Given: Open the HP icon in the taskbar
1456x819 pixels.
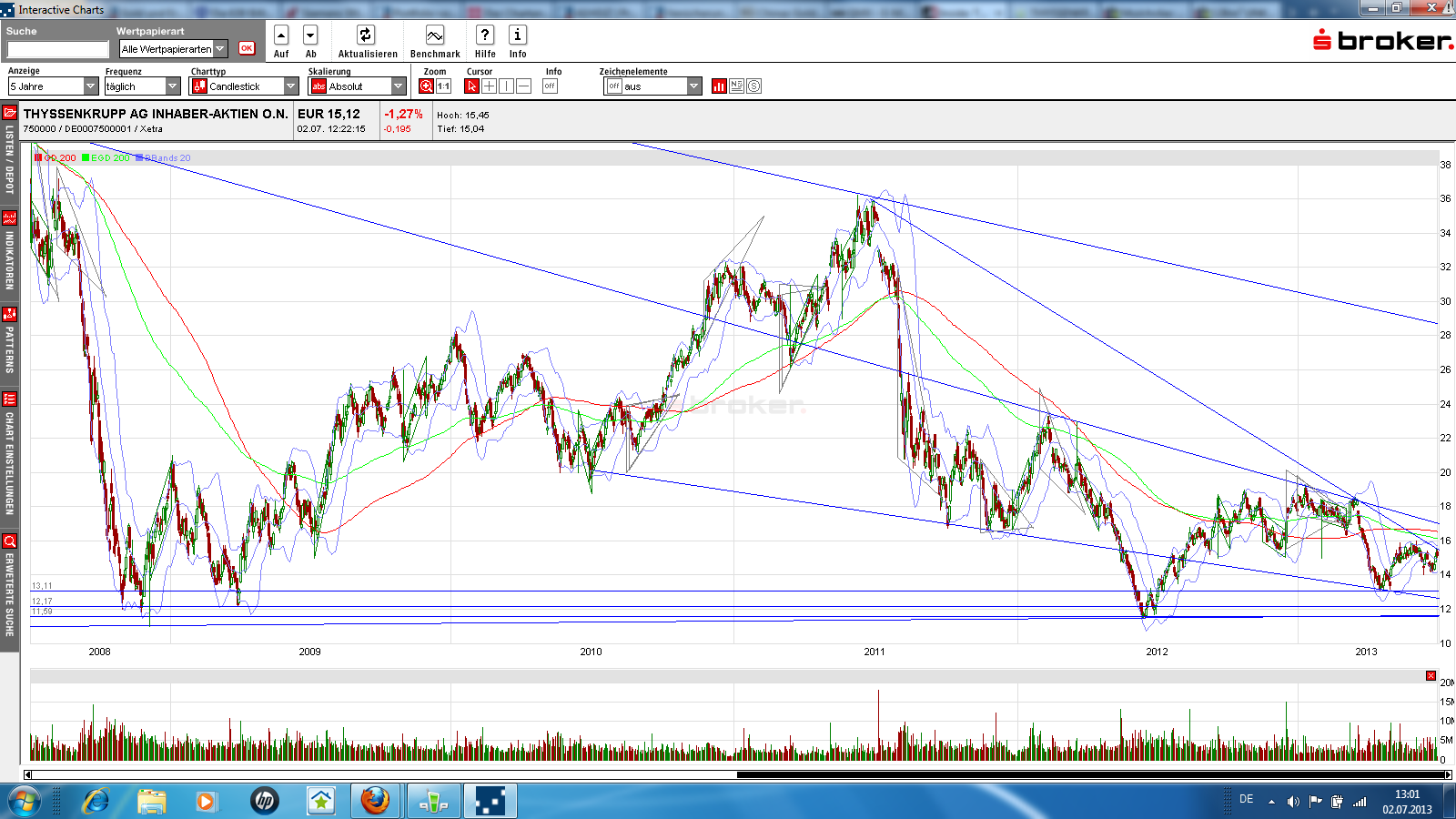Looking at the screenshot, I should pos(265,802).
